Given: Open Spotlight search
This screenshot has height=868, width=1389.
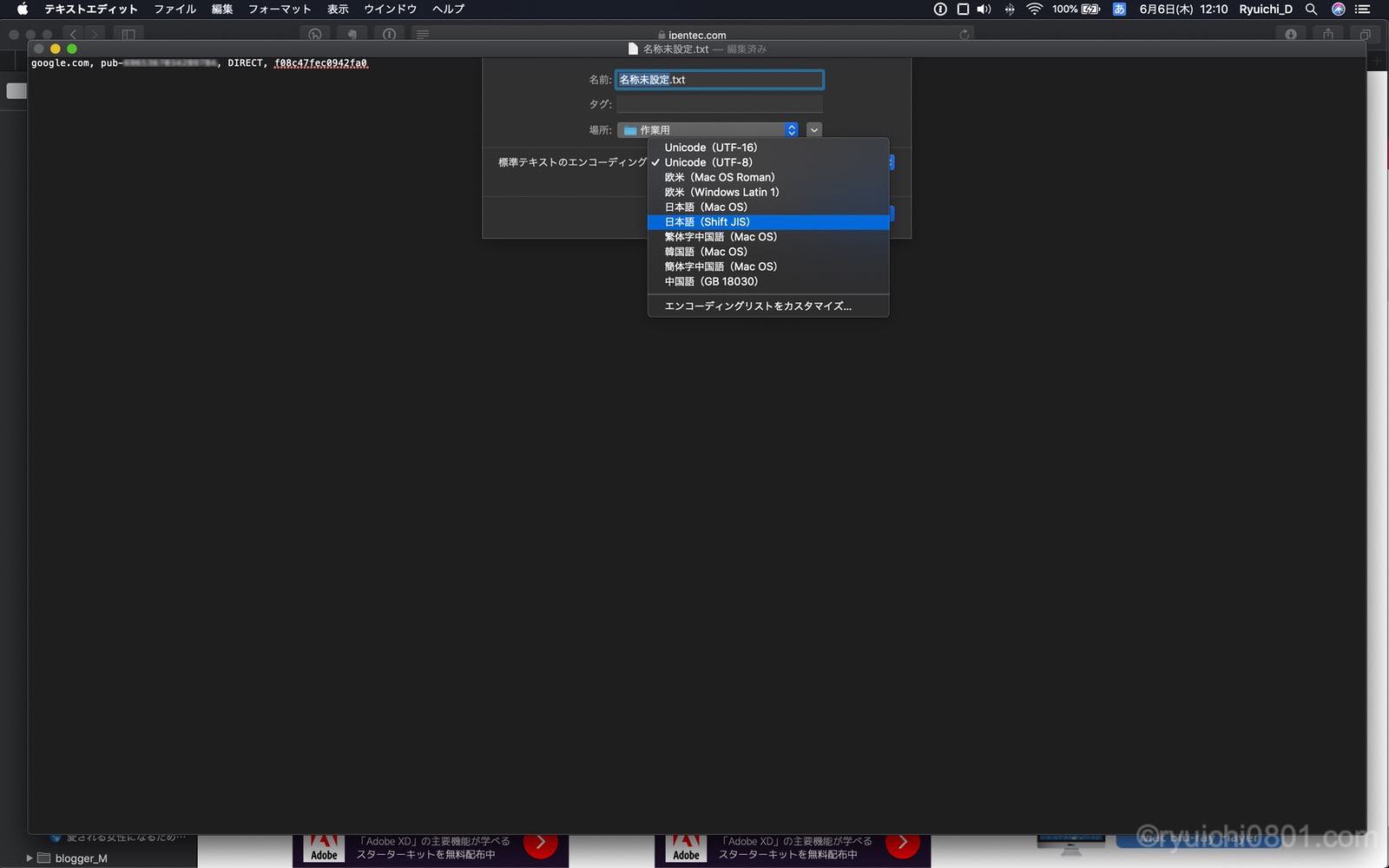Looking at the screenshot, I should (1312, 10).
